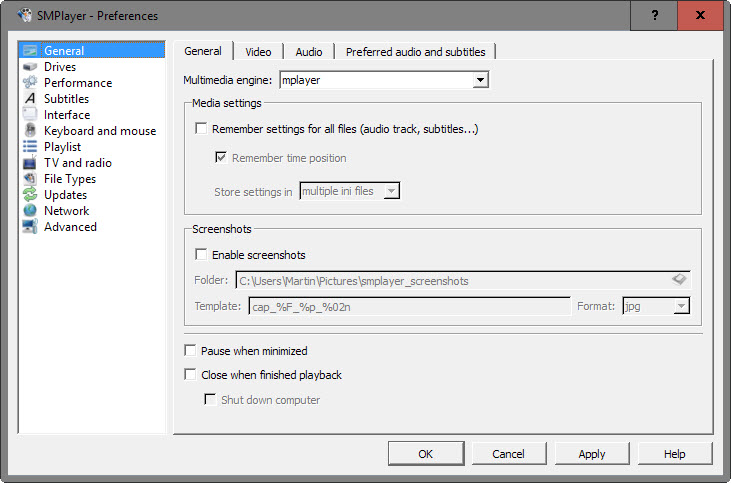Click the Advanced section icon
This screenshot has height=483, width=731.
pyautogui.click(x=30, y=227)
